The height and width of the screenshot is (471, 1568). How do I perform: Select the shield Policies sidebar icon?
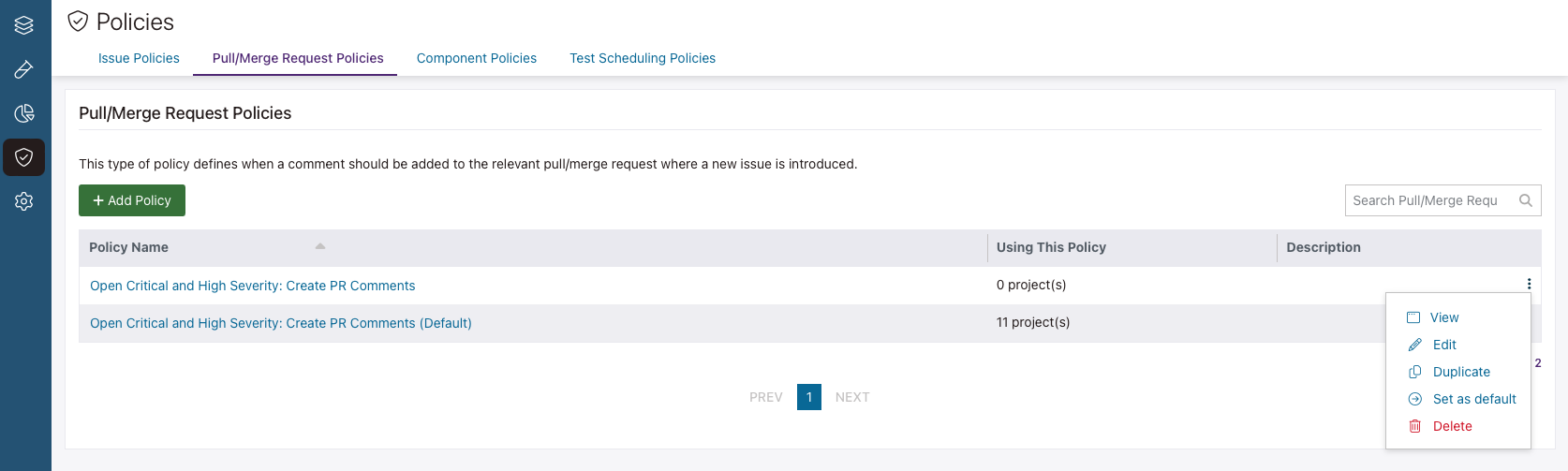24,157
